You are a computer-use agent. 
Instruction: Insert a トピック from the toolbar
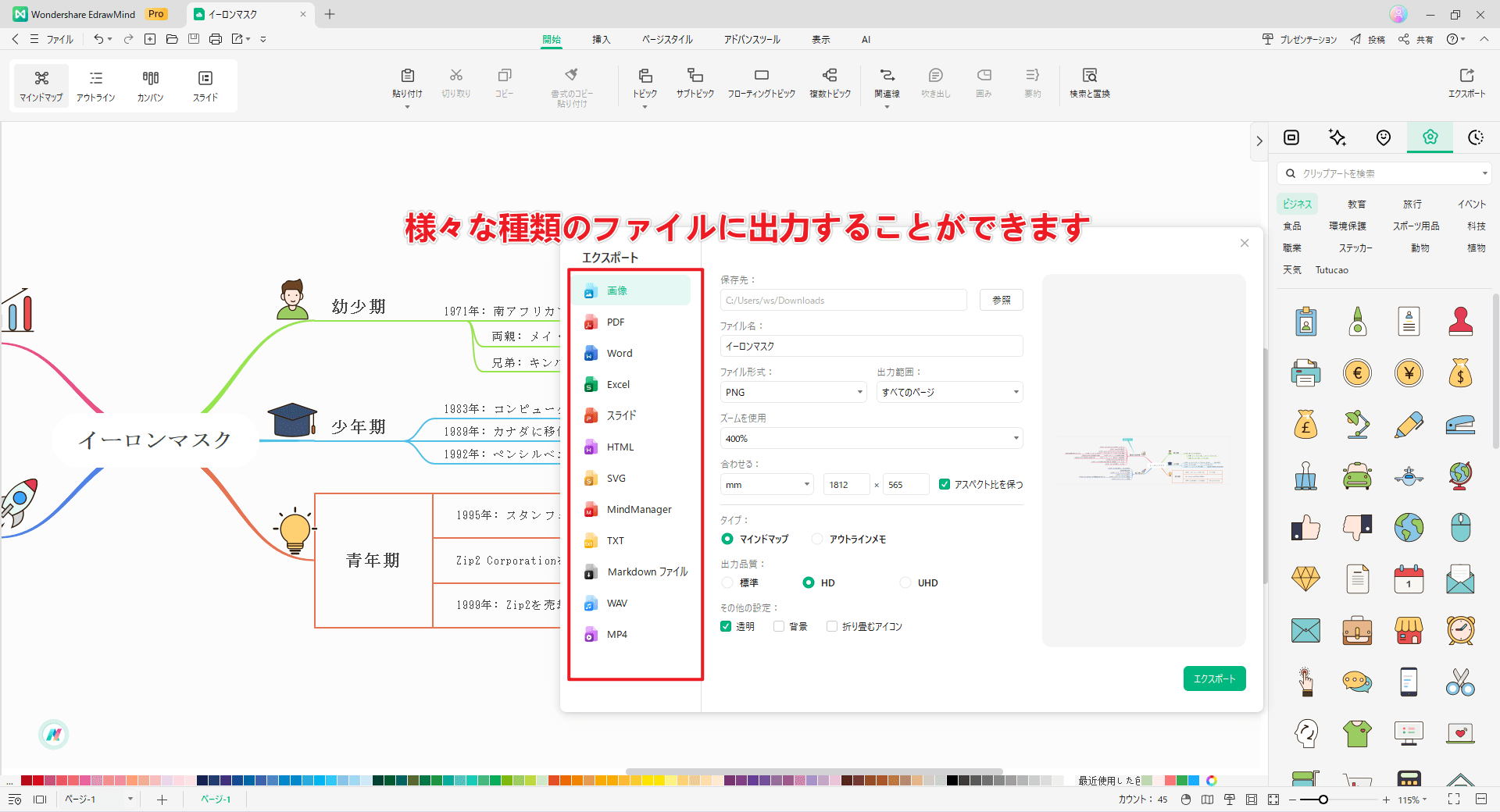645,81
